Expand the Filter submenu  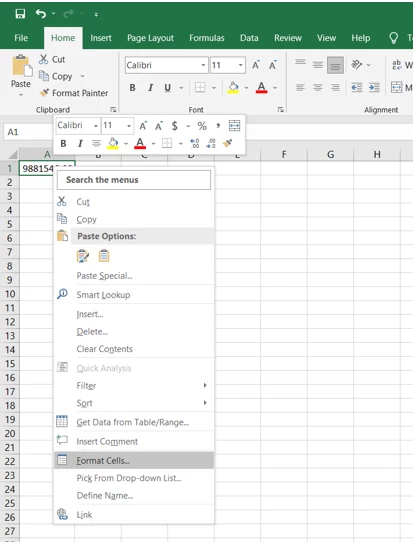pyautogui.click(x=134, y=385)
